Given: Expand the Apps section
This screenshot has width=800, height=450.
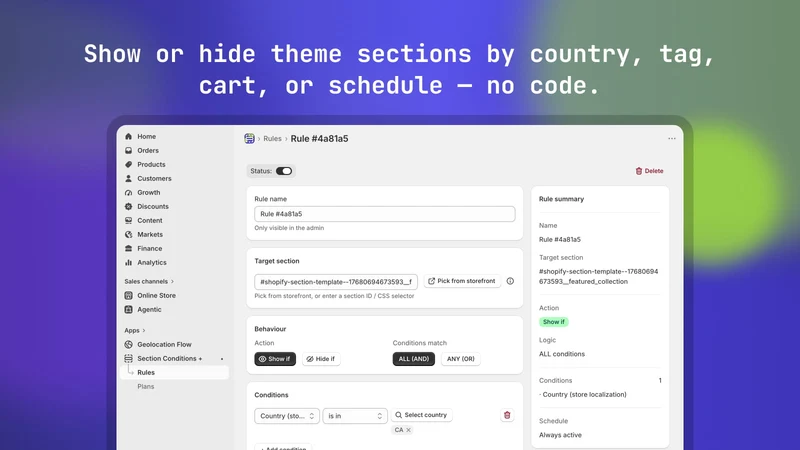Looking at the screenshot, I should [x=135, y=330].
